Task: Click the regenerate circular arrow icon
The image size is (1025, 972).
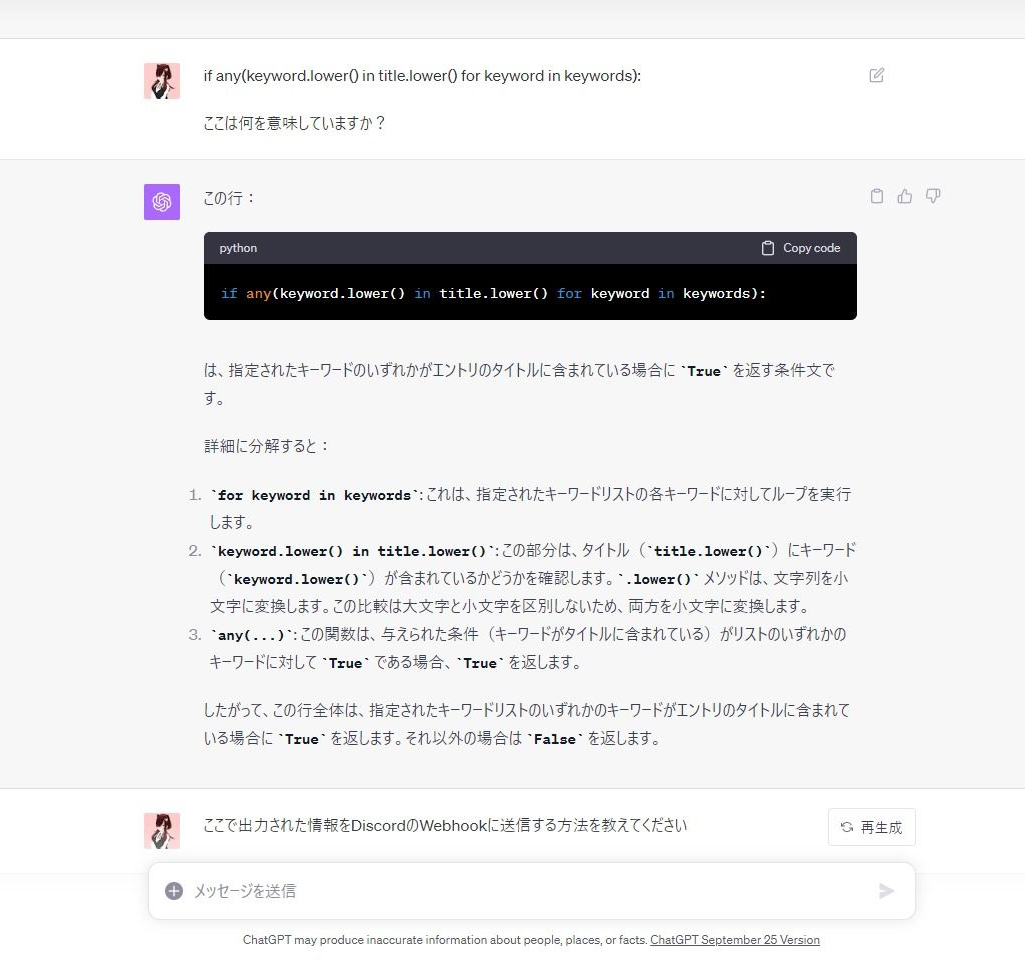Action: point(846,827)
